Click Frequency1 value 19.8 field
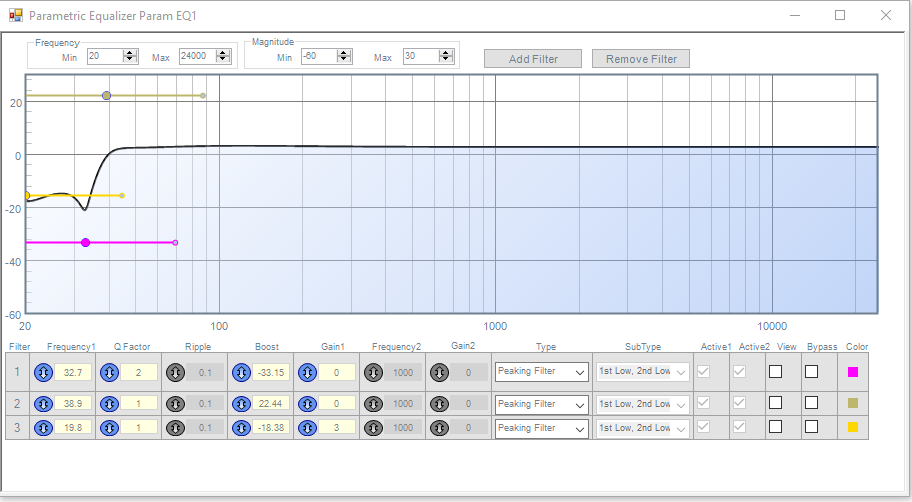 [73, 428]
